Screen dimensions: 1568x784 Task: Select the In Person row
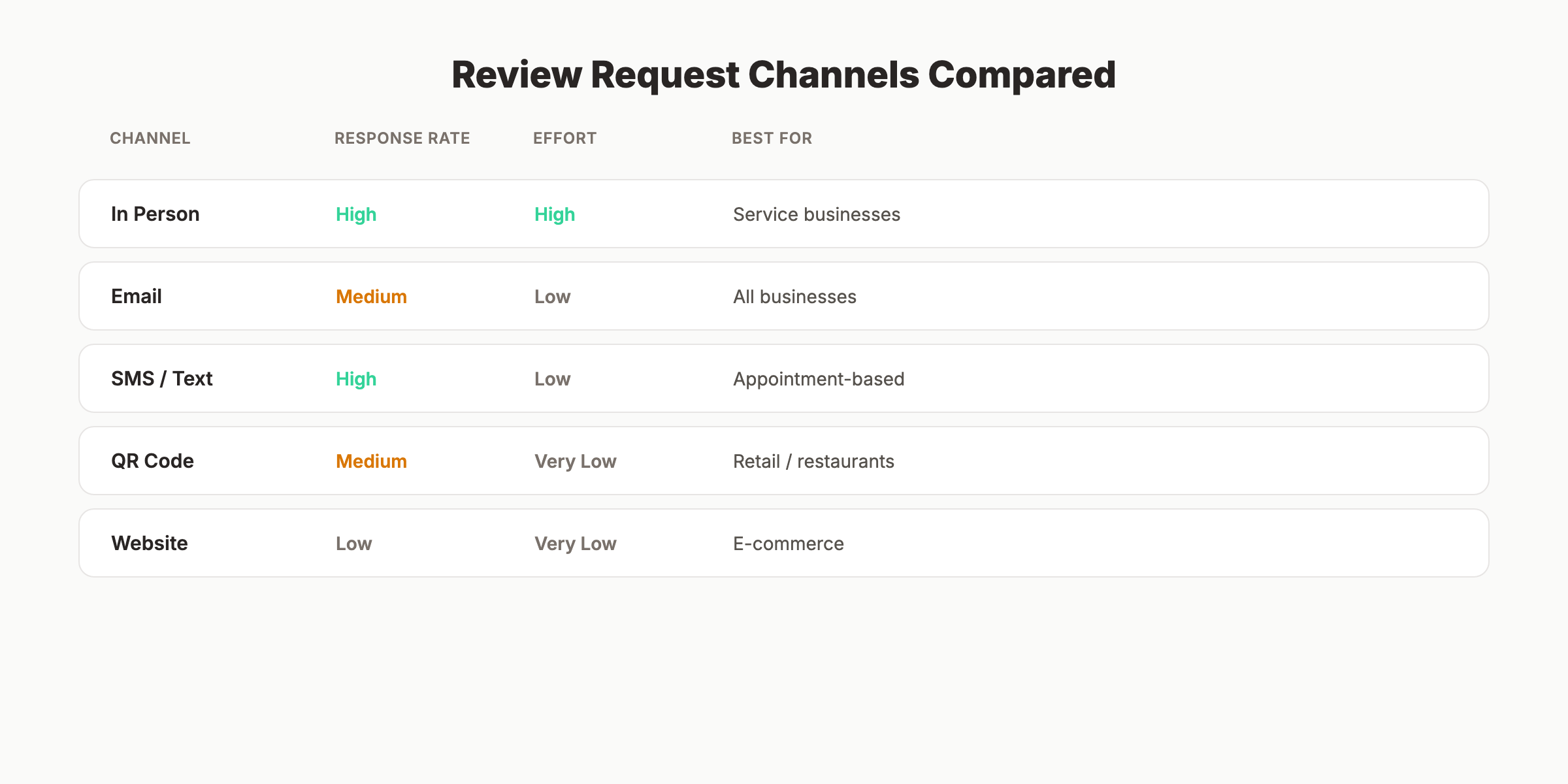pos(783,214)
